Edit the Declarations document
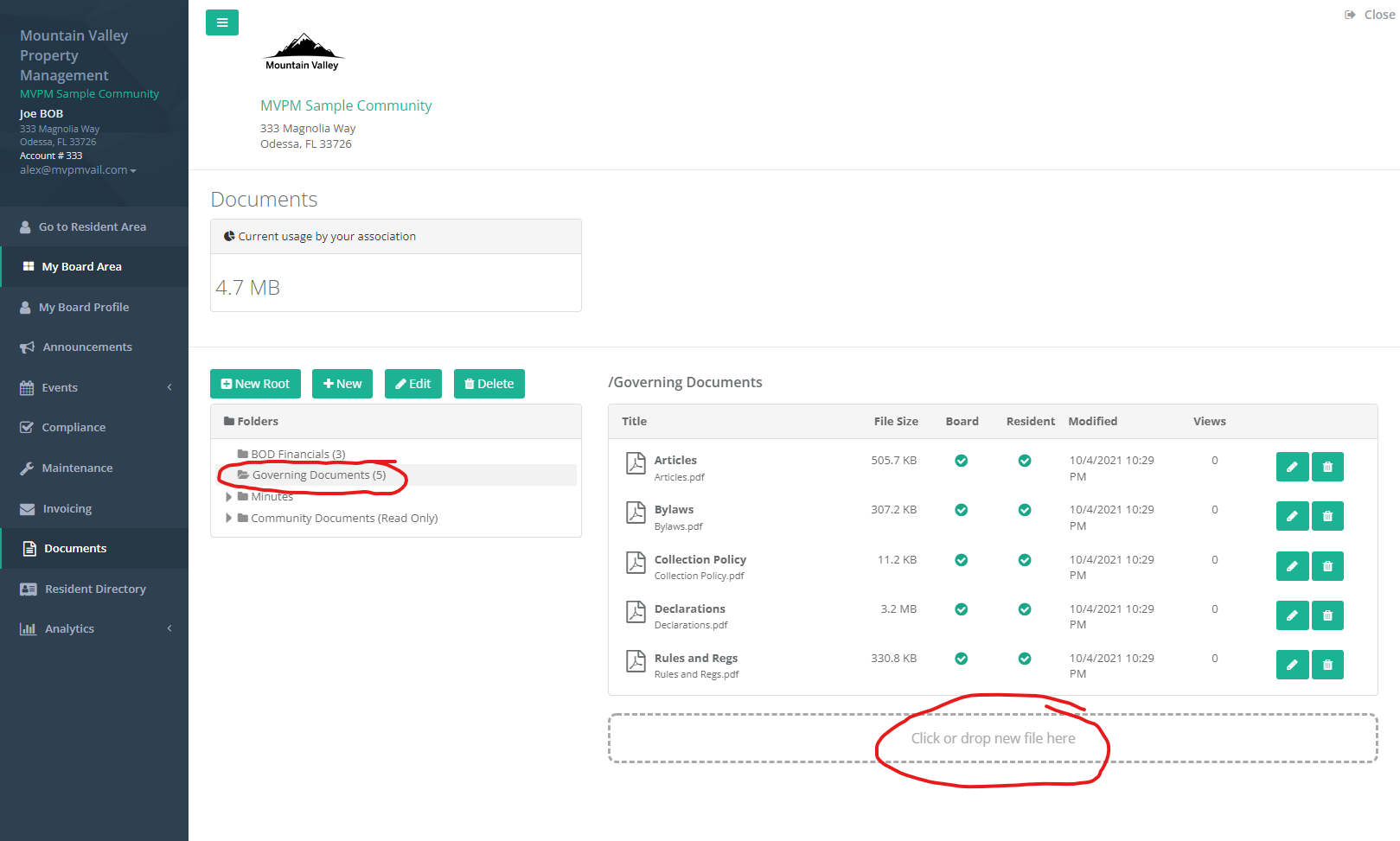Viewport: 1400px width, 841px height. pyautogui.click(x=1292, y=615)
